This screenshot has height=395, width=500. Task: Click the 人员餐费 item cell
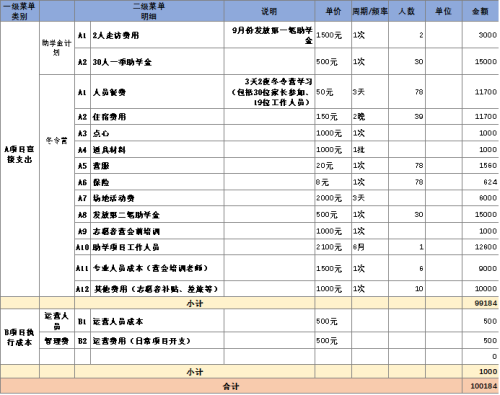157,92
